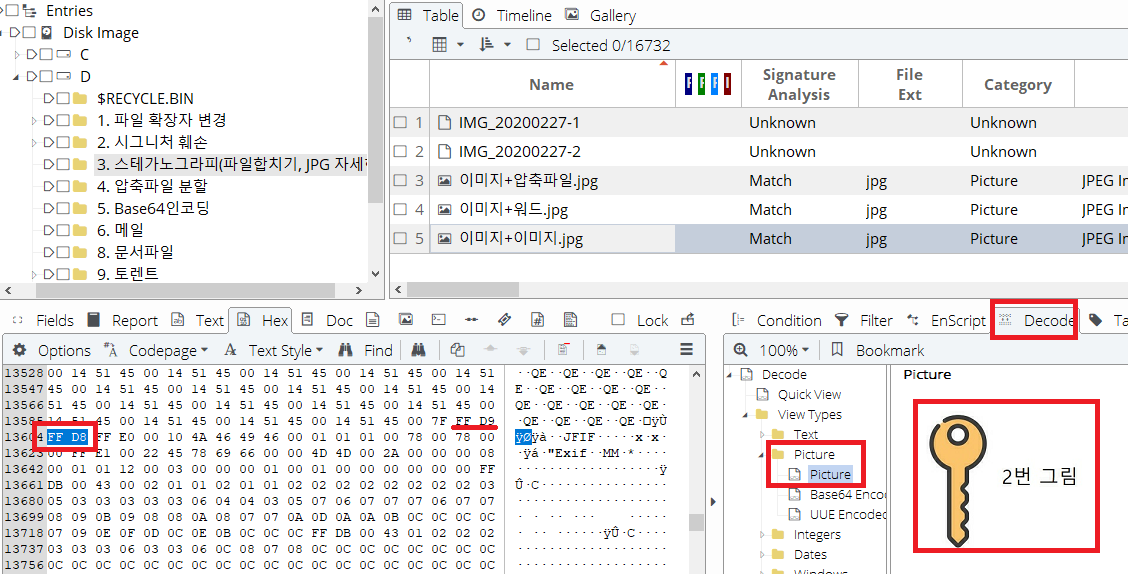Image resolution: width=1128 pixels, height=574 pixels.
Task: Open the Picture view tab icon
Action: (405, 320)
